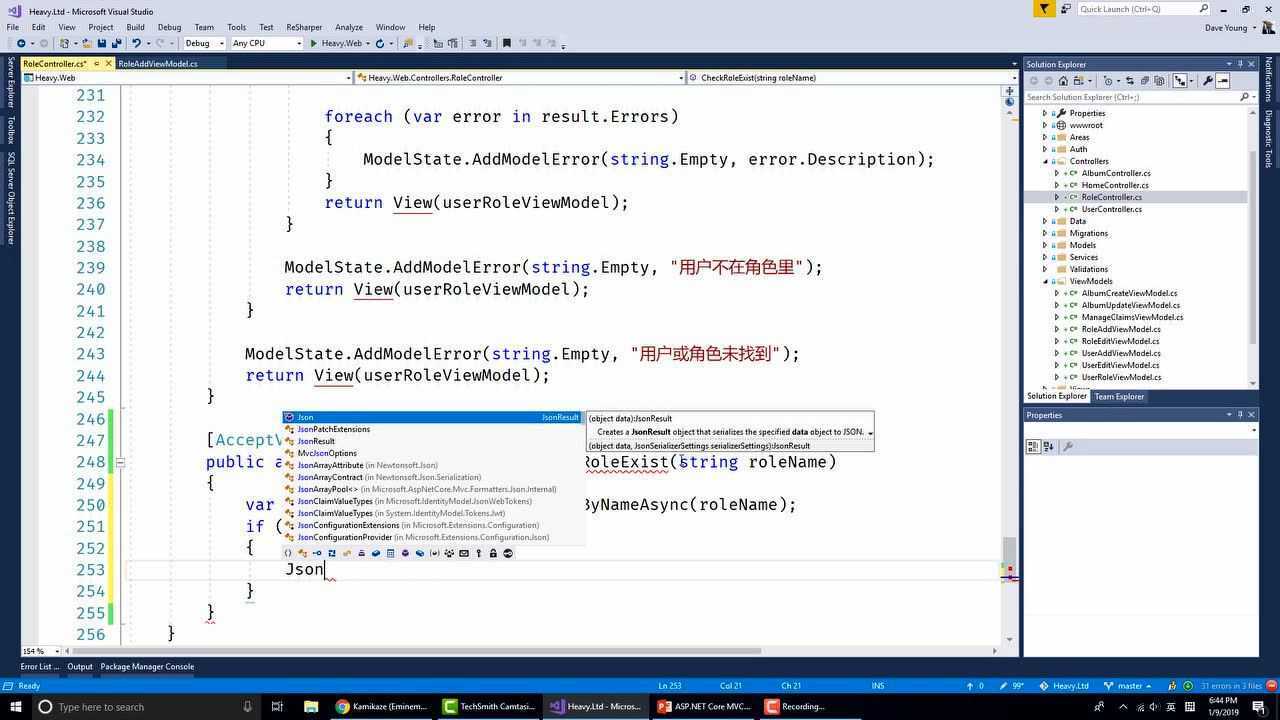Click the Navigate Backward toolbar icon

pos(21,43)
